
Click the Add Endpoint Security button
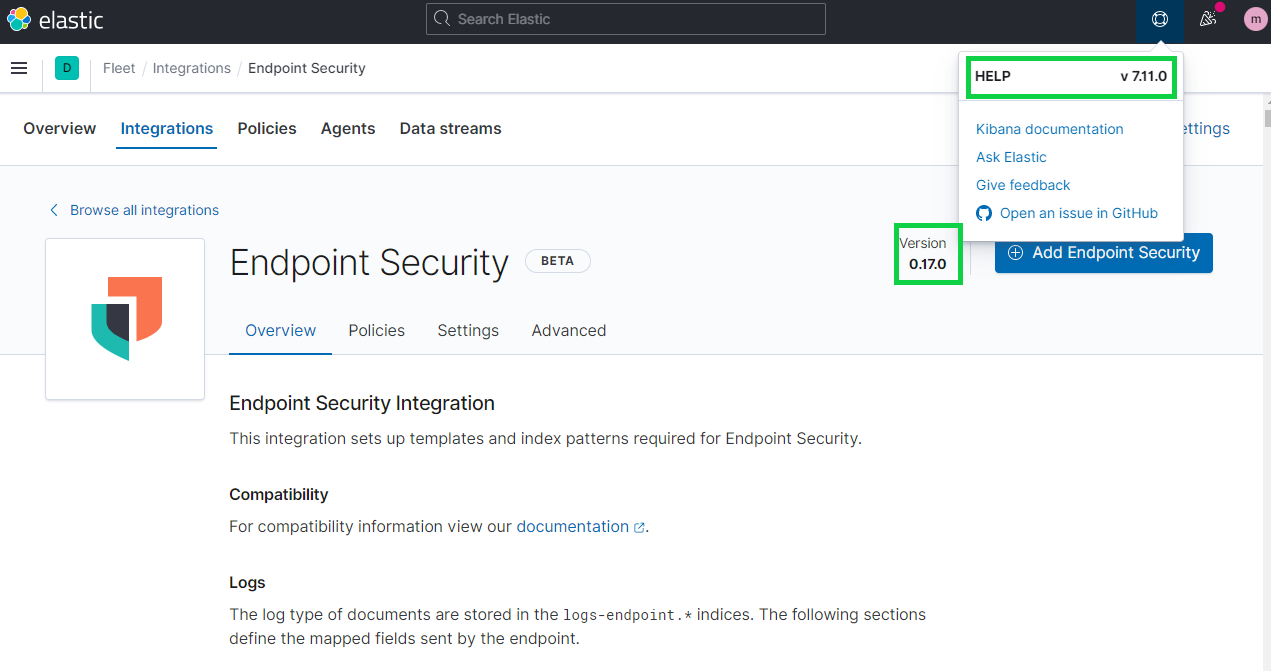point(1103,253)
